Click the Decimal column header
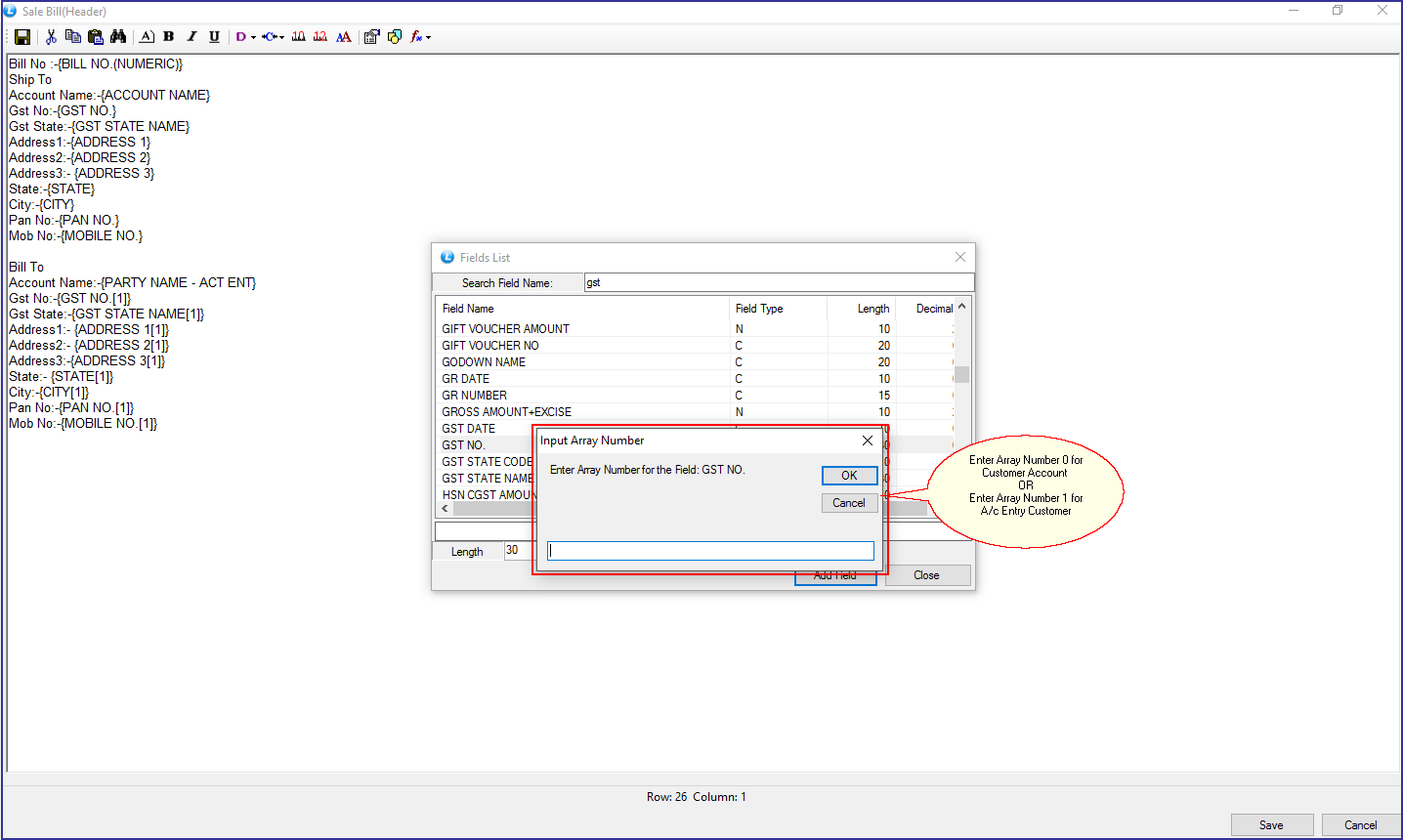Image resolution: width=1403 pixels, height=840 pixels. point(925,309)
